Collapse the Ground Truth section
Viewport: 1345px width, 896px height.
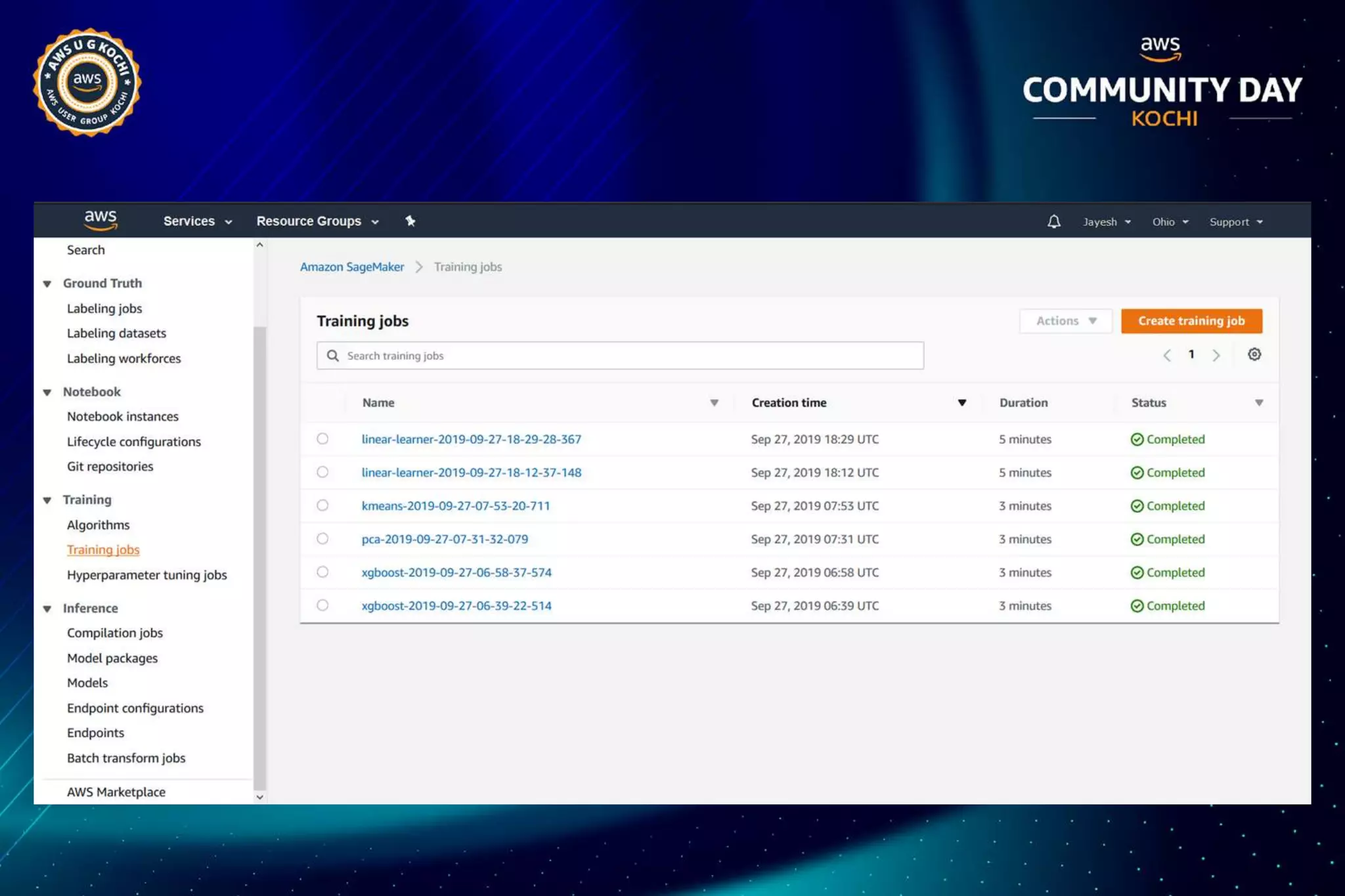(x=47, y=284)
